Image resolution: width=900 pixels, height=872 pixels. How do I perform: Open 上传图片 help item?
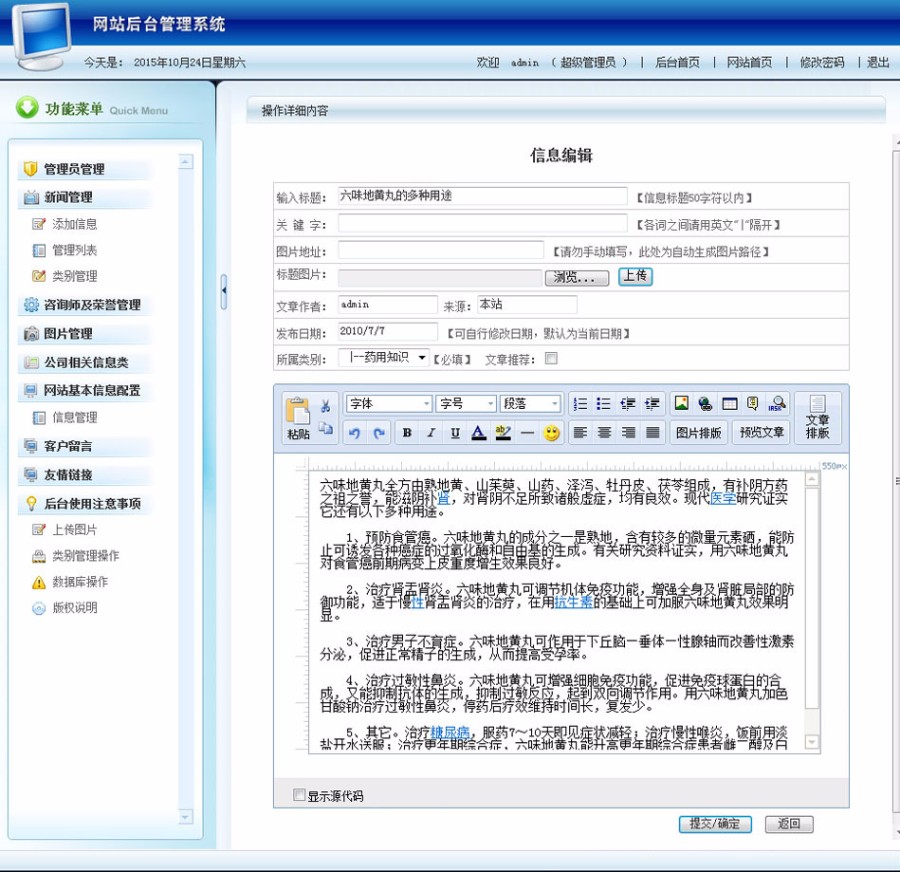[75, 530]
